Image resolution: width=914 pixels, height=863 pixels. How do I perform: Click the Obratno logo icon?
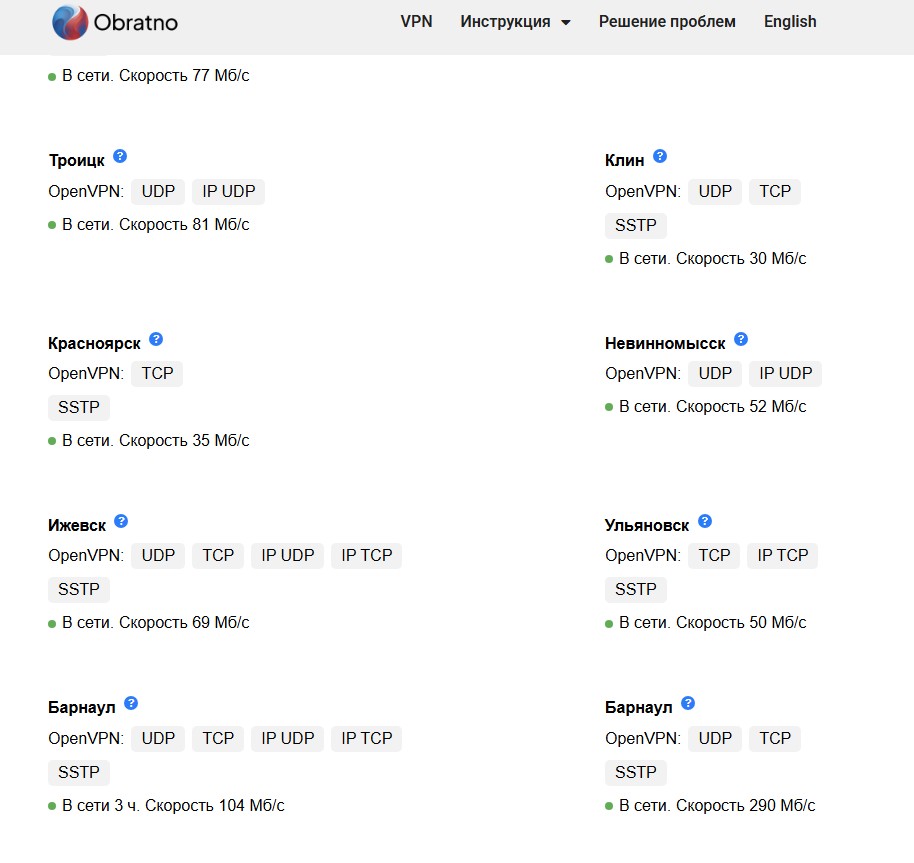tap(70, 22)
